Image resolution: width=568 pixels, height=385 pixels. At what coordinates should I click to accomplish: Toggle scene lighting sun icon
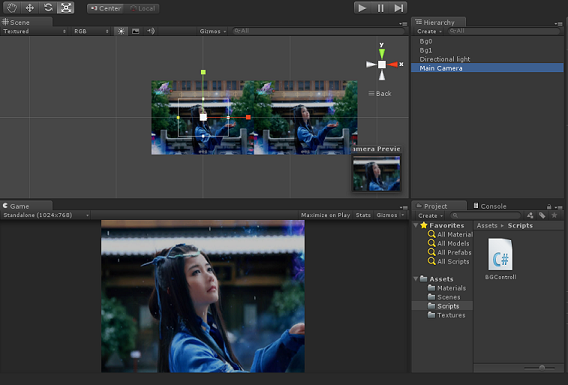coord(121,31)
